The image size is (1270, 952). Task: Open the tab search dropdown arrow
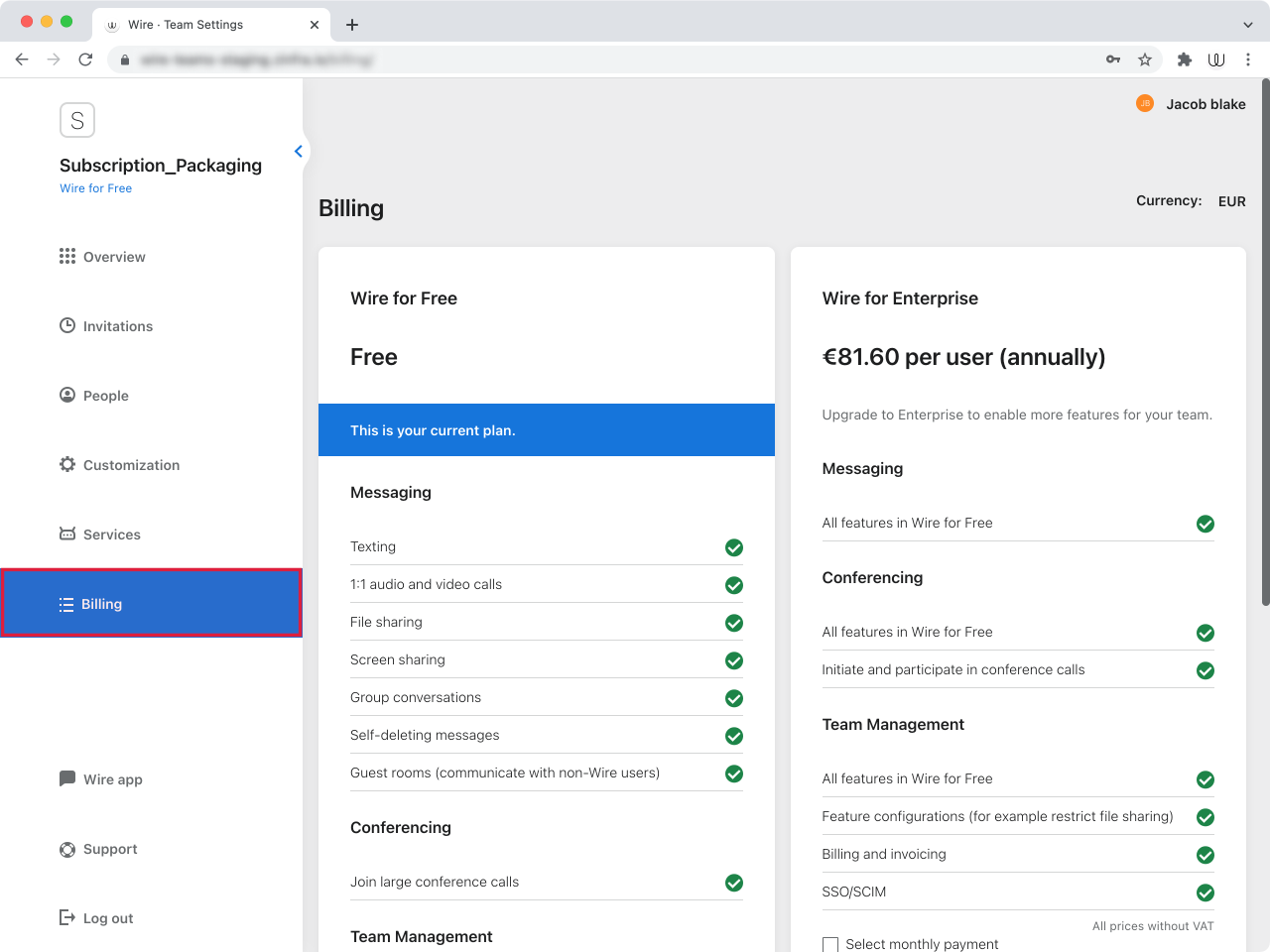pyautogui.click(x=1248, y=25)
